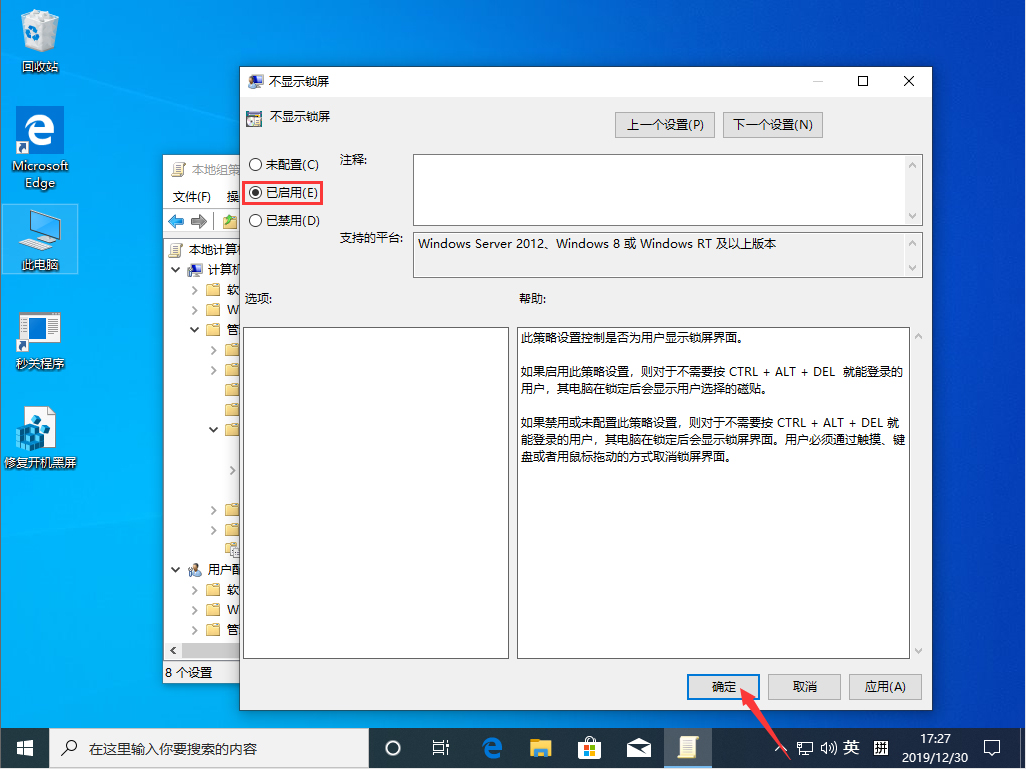Screen dimensions: 1026x769
Task: Open the Mail app from the taskbar
Action: coord(639,747)
